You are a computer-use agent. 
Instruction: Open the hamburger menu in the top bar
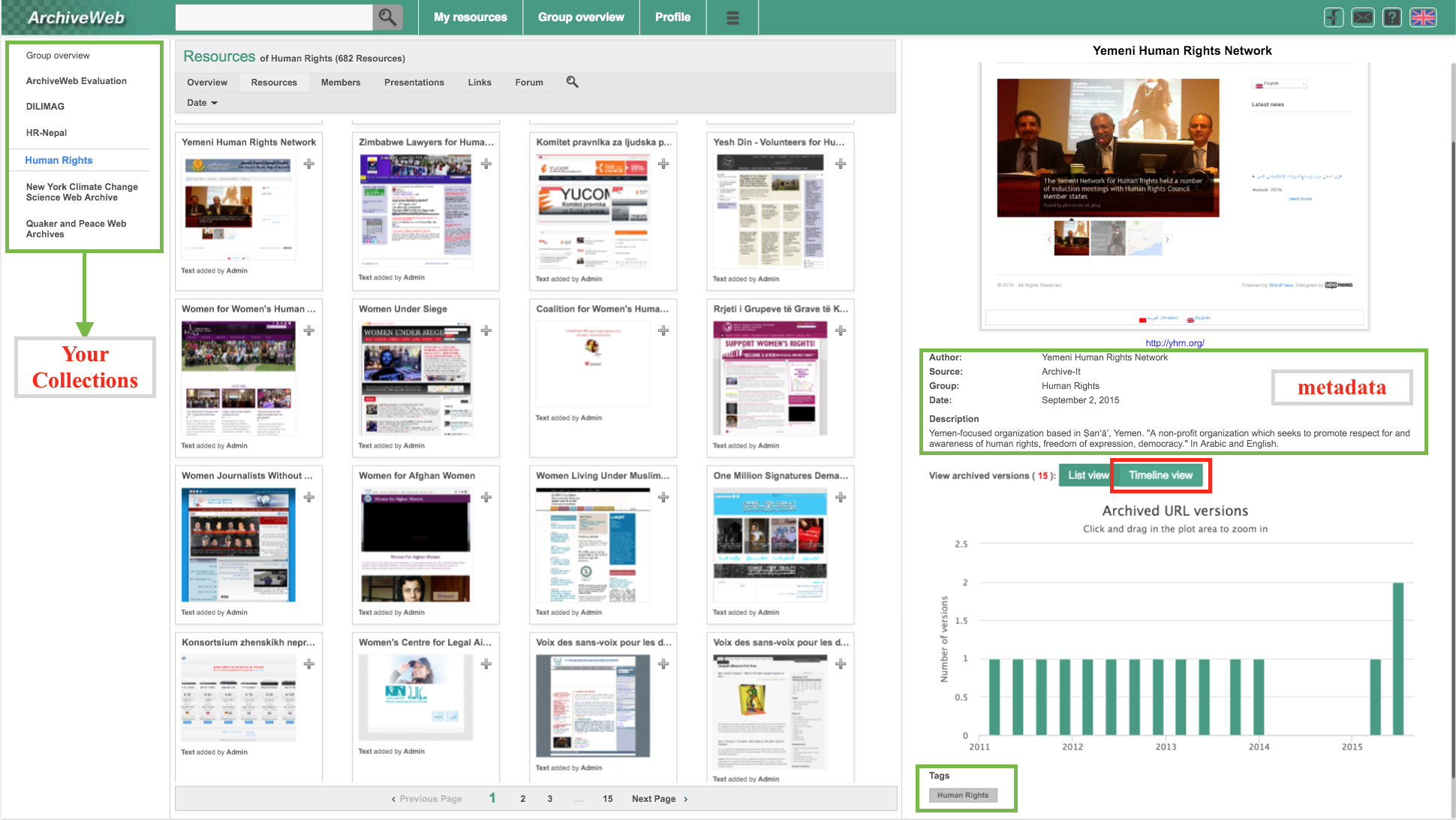click(733, 17)
